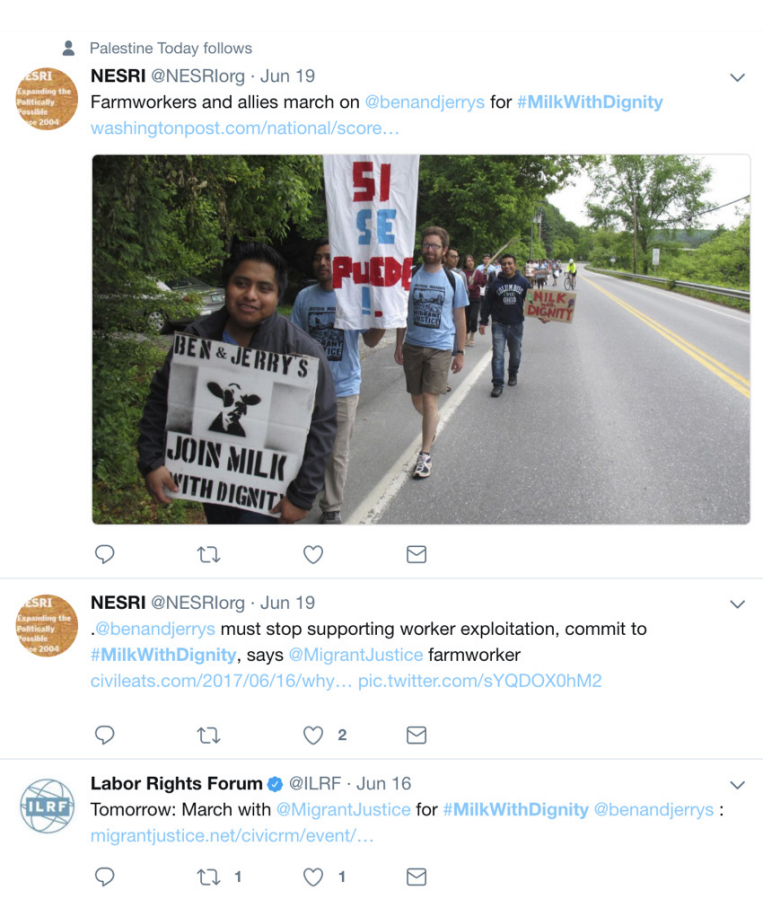Reply to the Labor Rights Forum tweet
The image size is (774, 918).
click(x=104, y=876)
